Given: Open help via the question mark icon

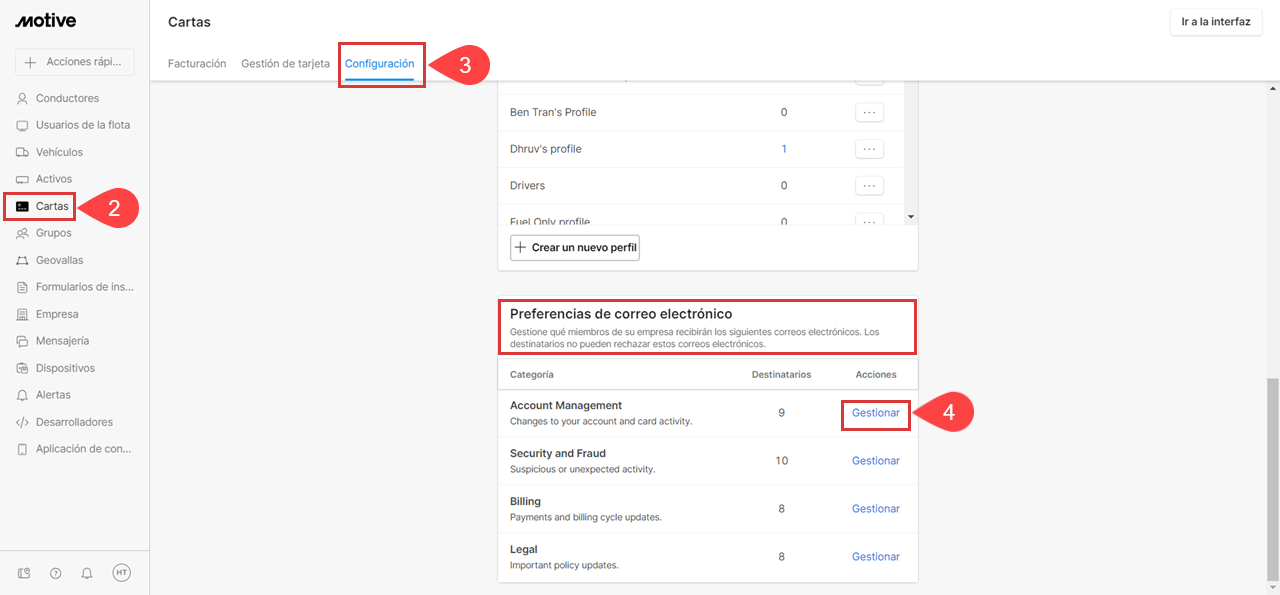Looking at the screenshot, I should pyautogui.click(x=56, y=573).
